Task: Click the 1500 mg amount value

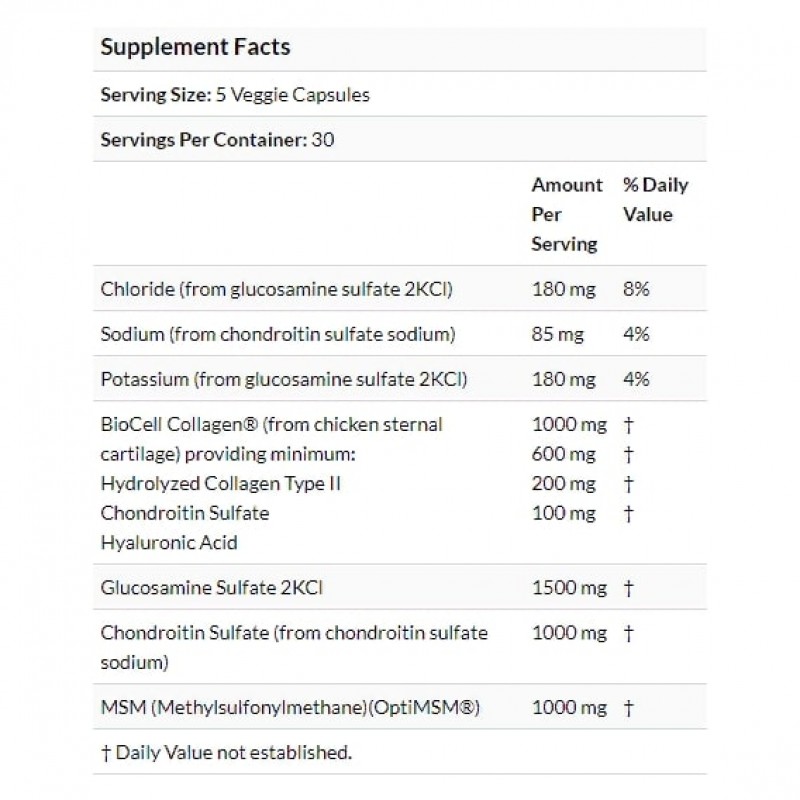Action: 569,589
